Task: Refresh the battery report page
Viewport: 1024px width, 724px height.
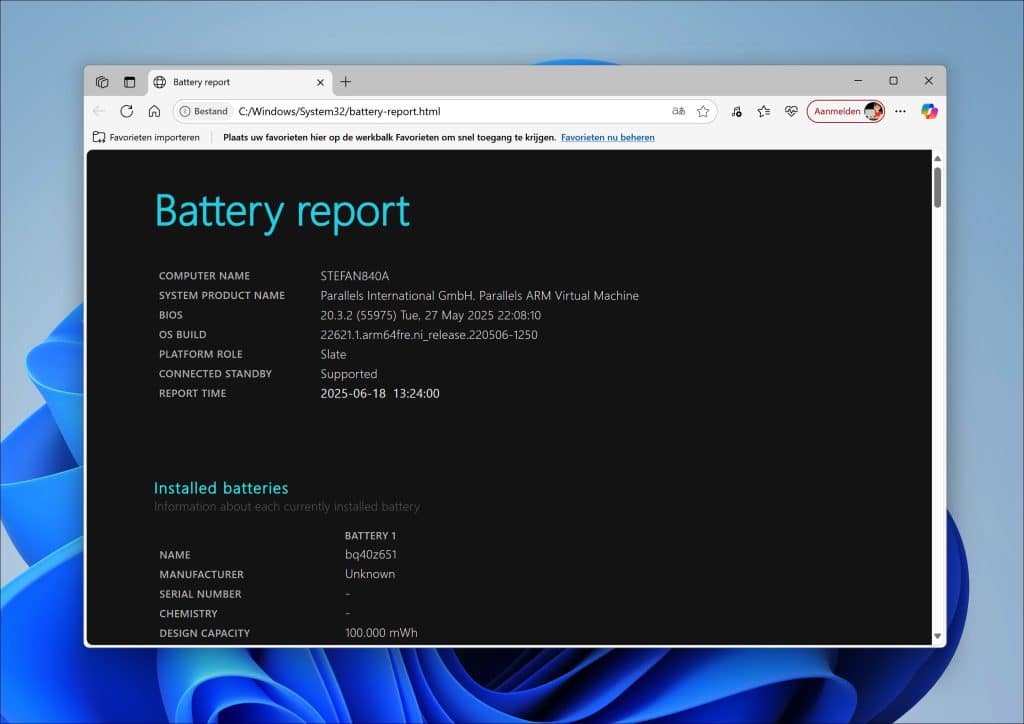Action: [127, 111]
